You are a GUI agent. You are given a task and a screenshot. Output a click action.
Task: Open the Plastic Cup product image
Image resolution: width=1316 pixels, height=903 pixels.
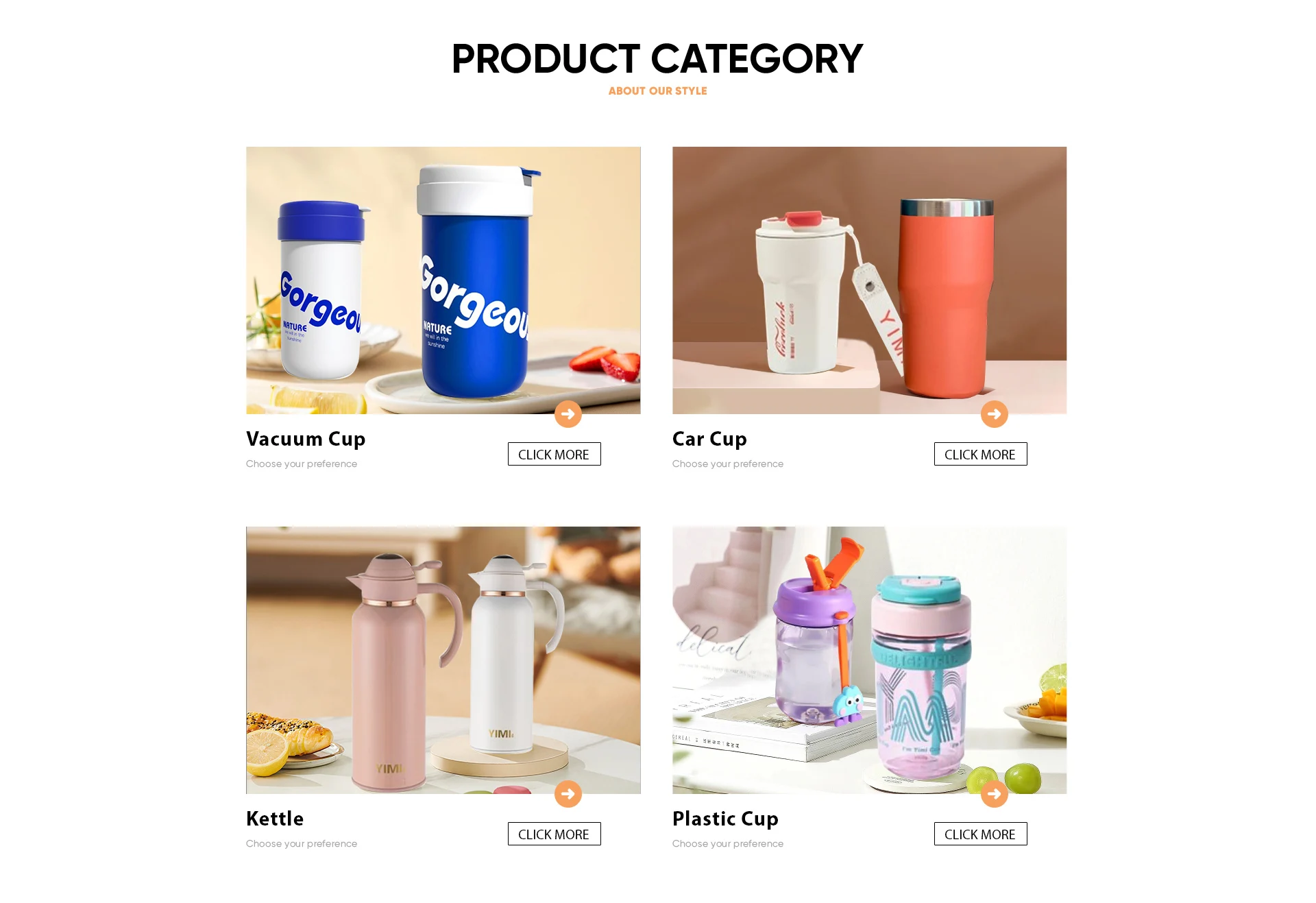click(869, 660)
